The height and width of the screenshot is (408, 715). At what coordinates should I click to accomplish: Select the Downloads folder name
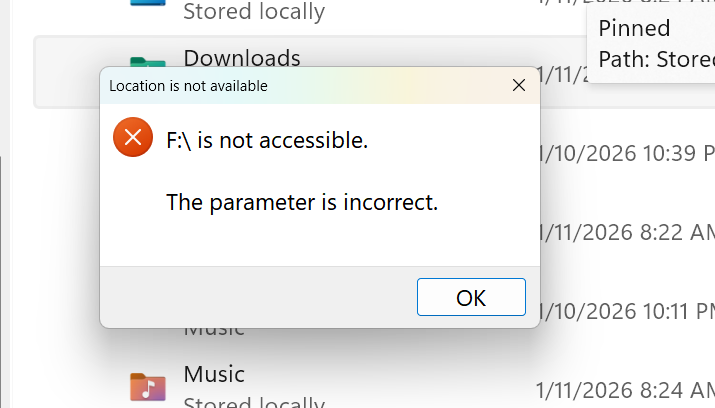click(x=242, y=58)
